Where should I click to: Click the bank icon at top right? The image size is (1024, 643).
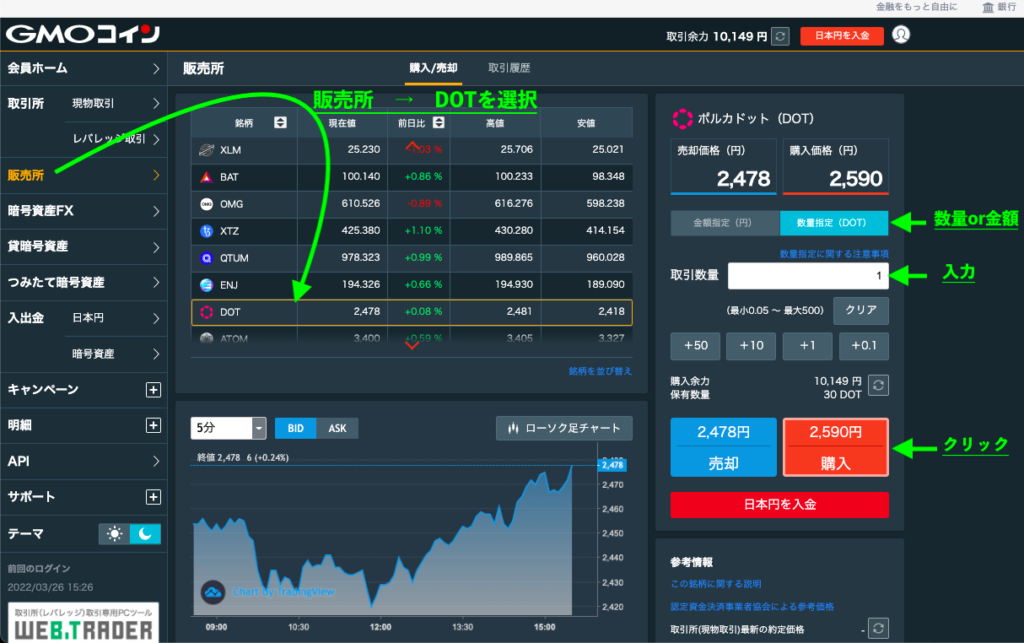[x=988, y=7]
